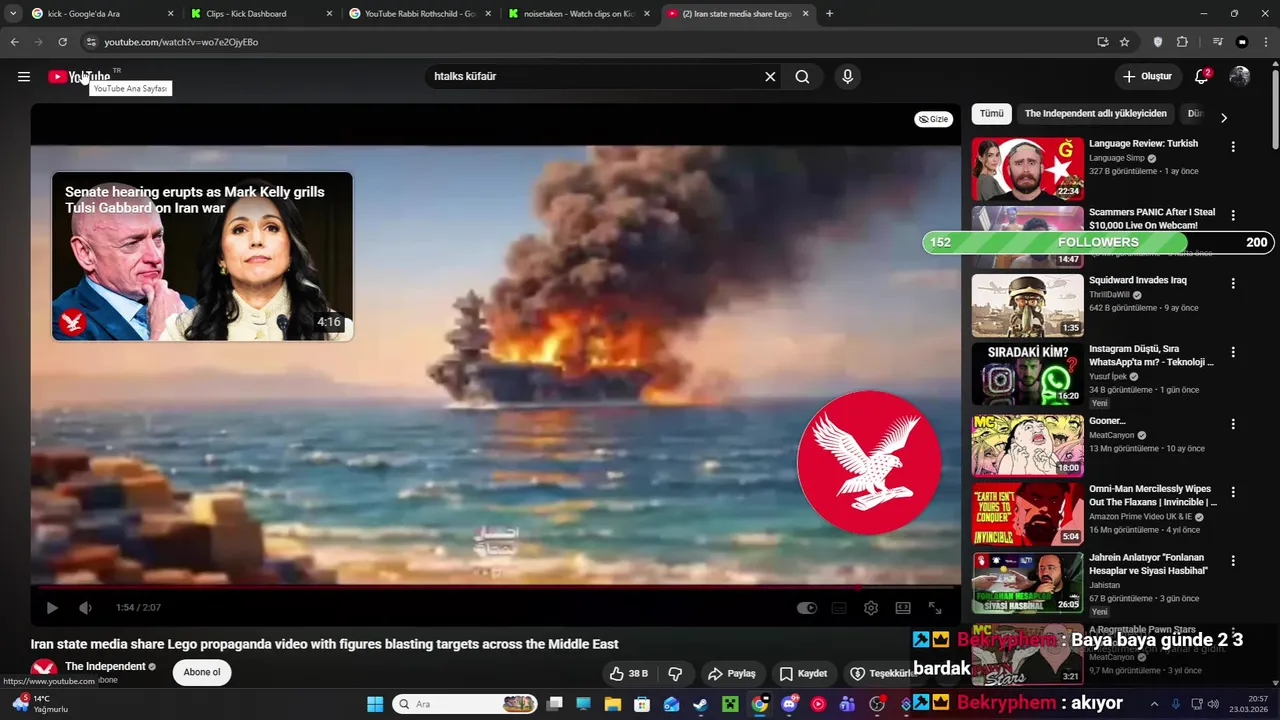
Task: Open browser extensions puzzle icon
Action: click(1182, 42)
